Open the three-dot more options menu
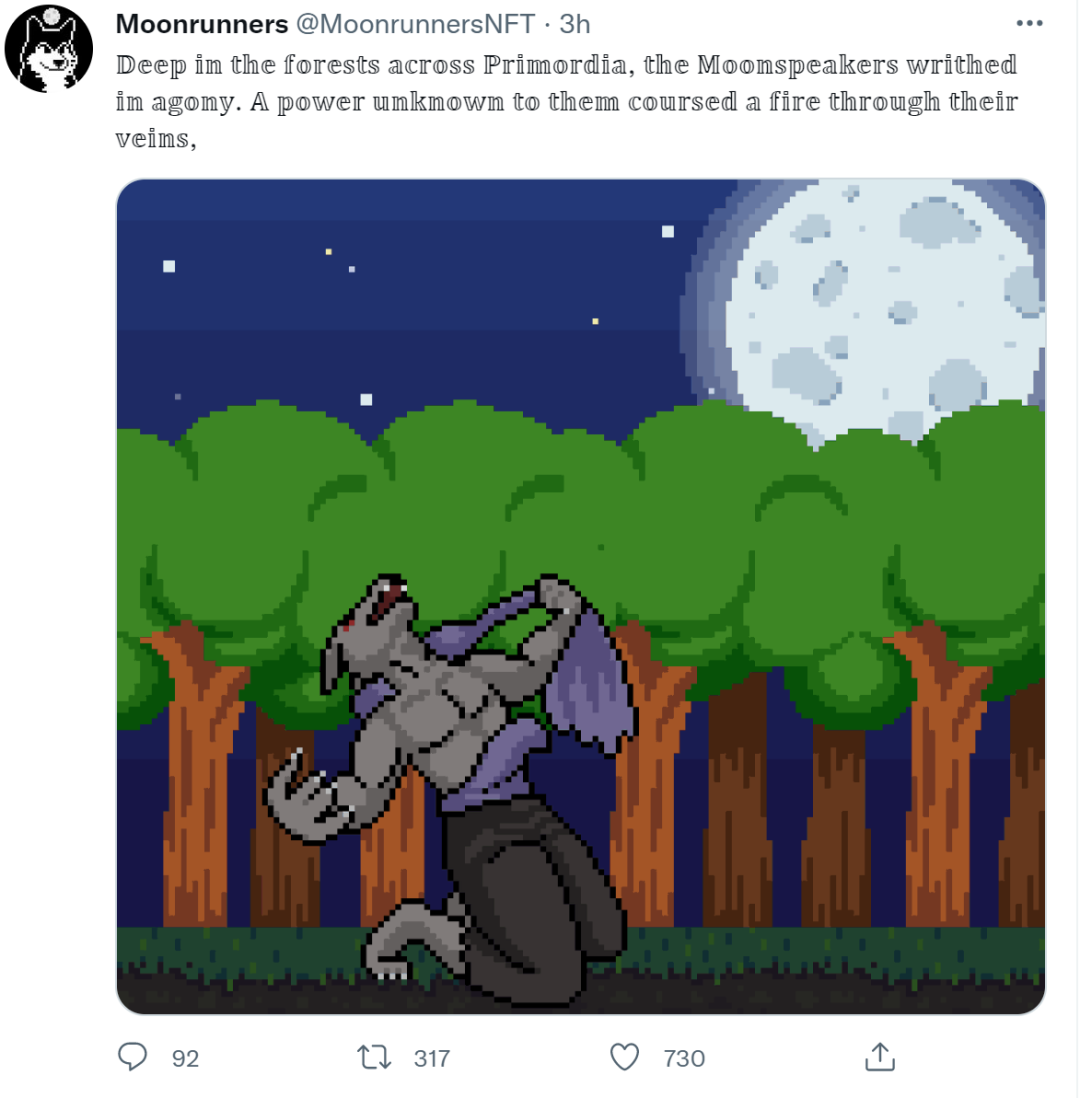The width and height of the screenshot is (1080, 1098). tap(1029, 24)
